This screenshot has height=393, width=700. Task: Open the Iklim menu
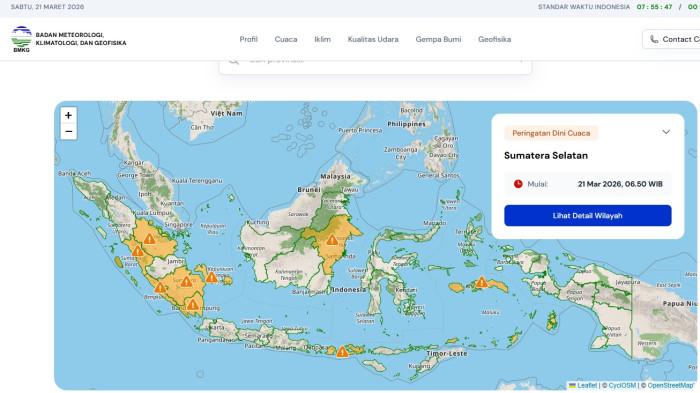coord(322,39)
